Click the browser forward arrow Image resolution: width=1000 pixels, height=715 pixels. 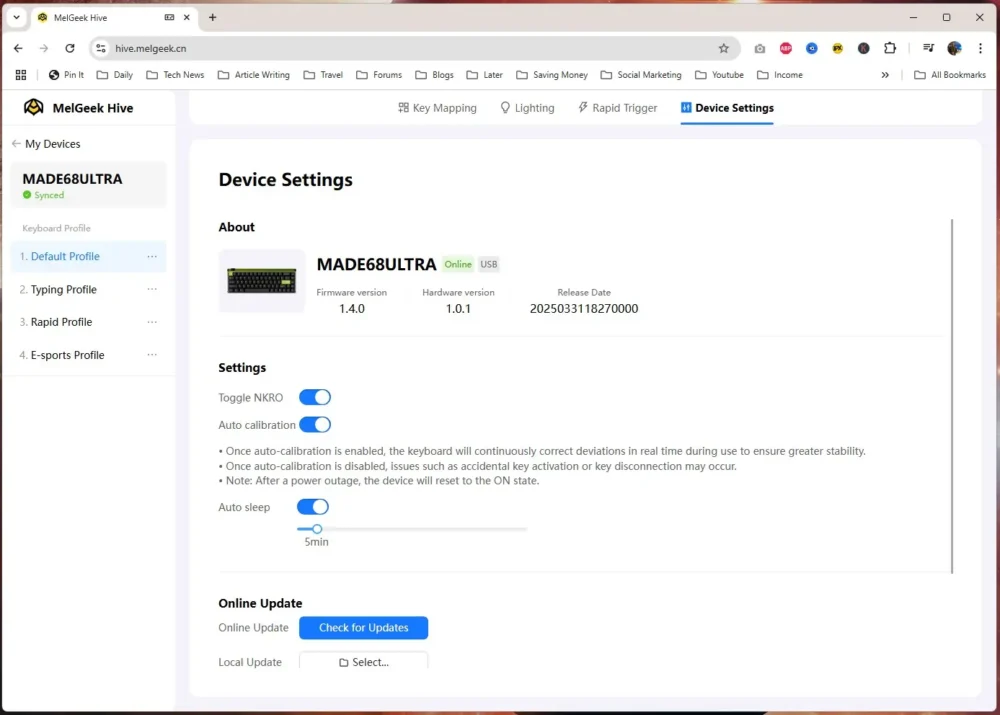[43, 48]
